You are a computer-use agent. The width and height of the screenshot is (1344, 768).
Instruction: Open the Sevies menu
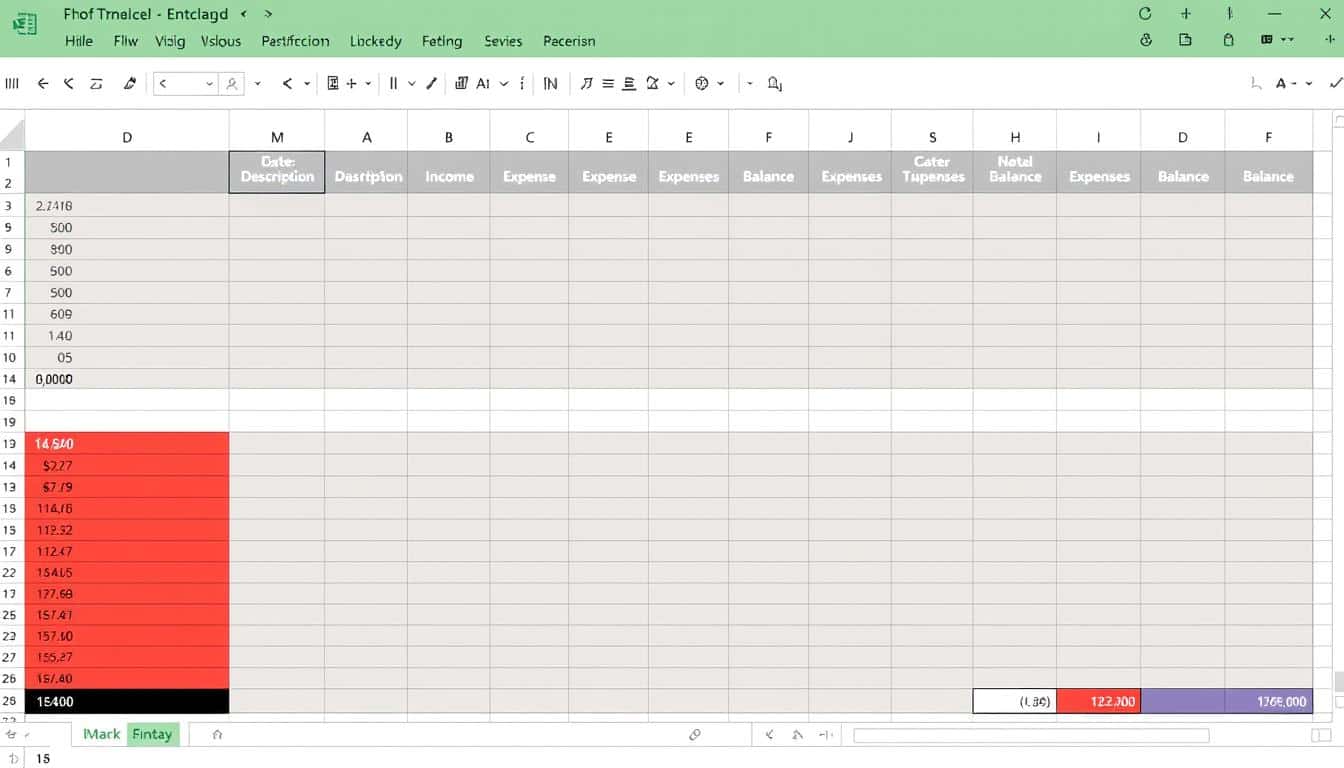click(x=503, y=41)
